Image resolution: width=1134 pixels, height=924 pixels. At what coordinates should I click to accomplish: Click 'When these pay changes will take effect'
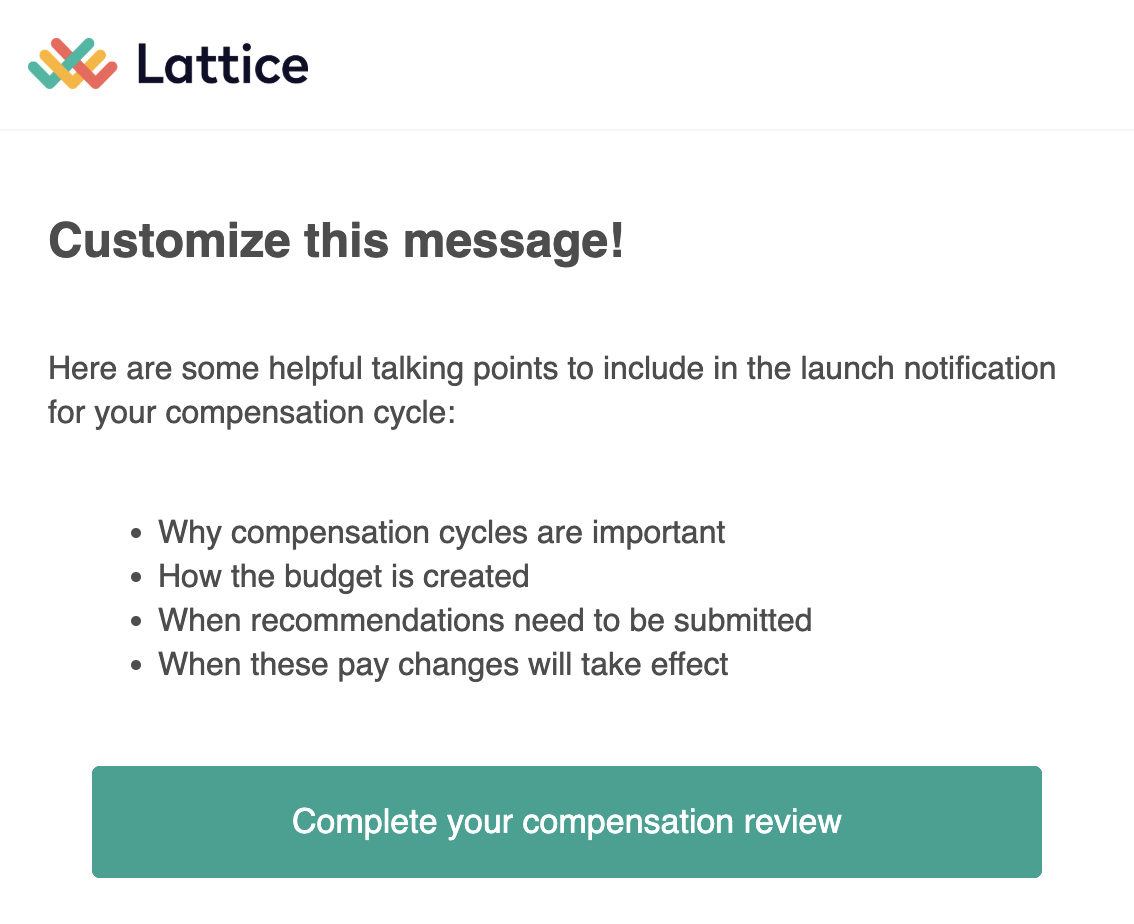pos(443,665)
